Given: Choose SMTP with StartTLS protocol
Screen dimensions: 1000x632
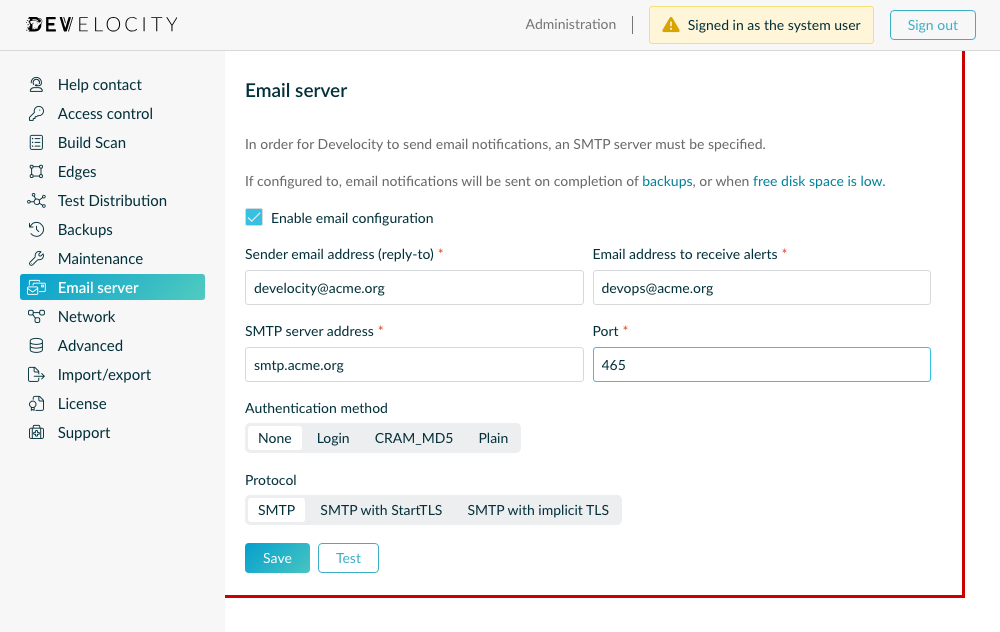Looking at the screenshot, I should (381, 509).
